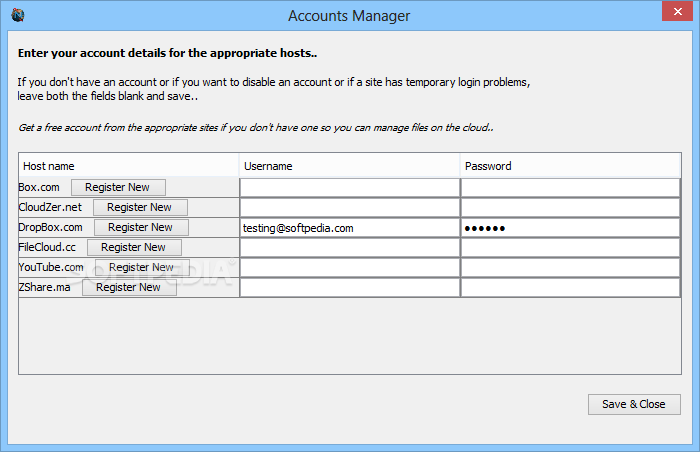The image size is (700, 452).
Task: Select the FileCloud.cc host label
Action: tap(47, 247)
